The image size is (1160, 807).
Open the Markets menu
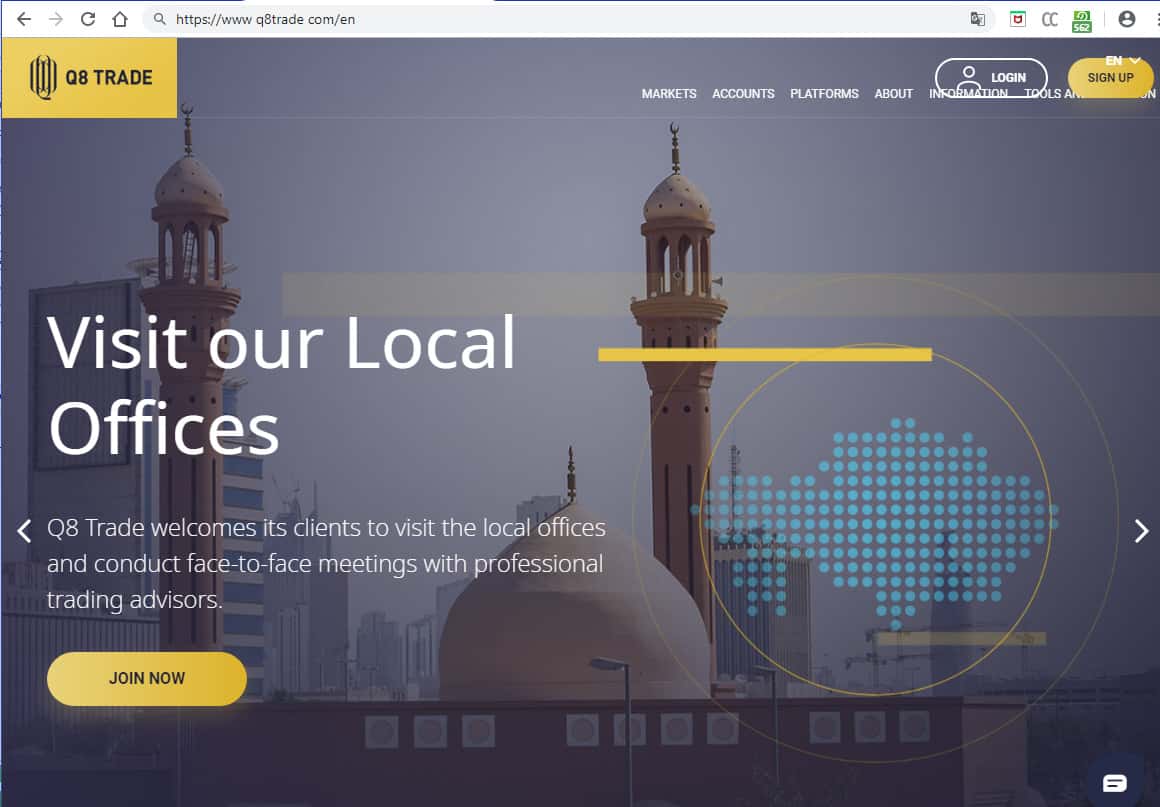point(669,94)
